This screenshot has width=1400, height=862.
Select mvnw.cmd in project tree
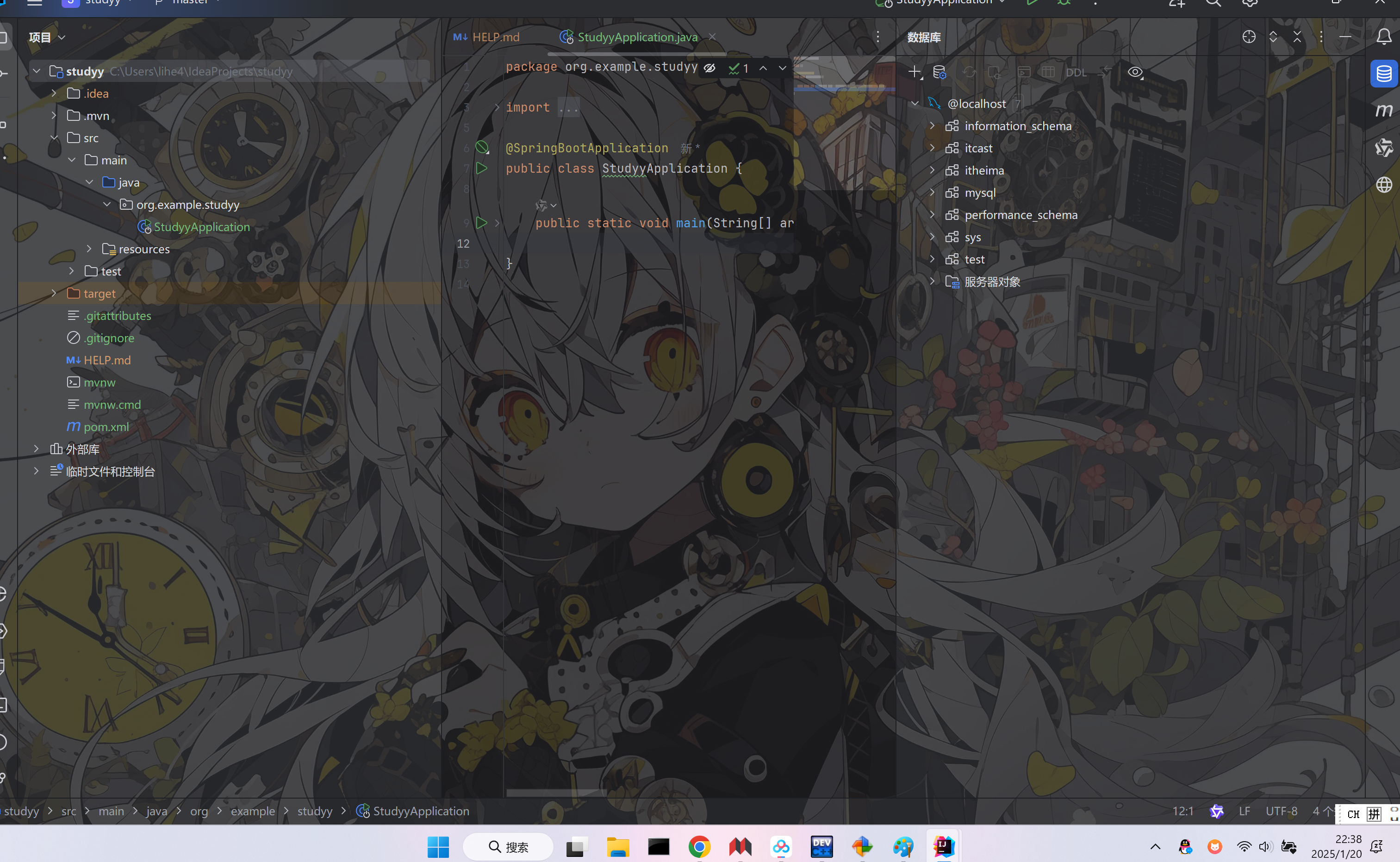[112, 404]
